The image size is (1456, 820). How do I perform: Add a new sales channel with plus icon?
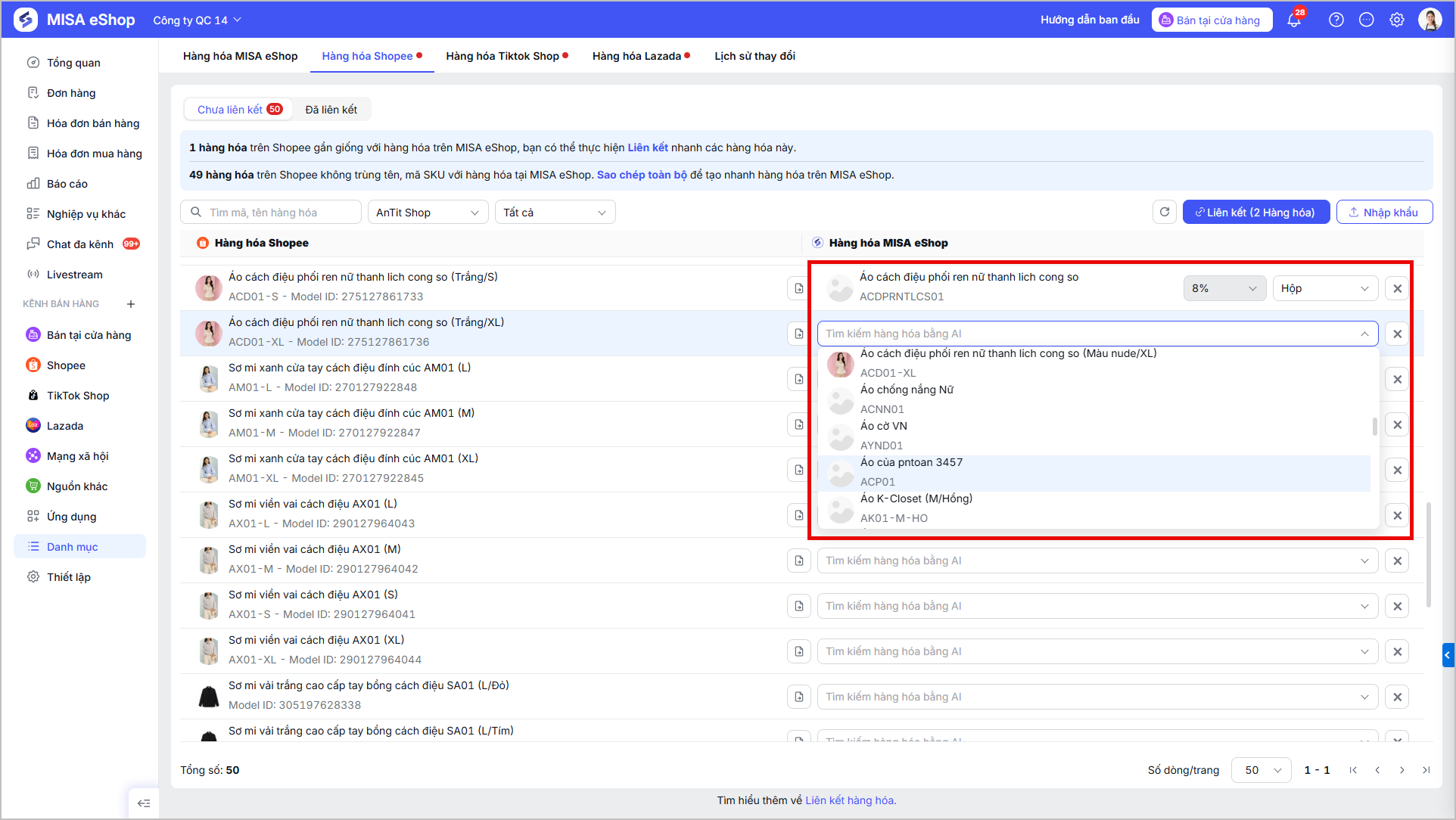click(x=131, y=304)
